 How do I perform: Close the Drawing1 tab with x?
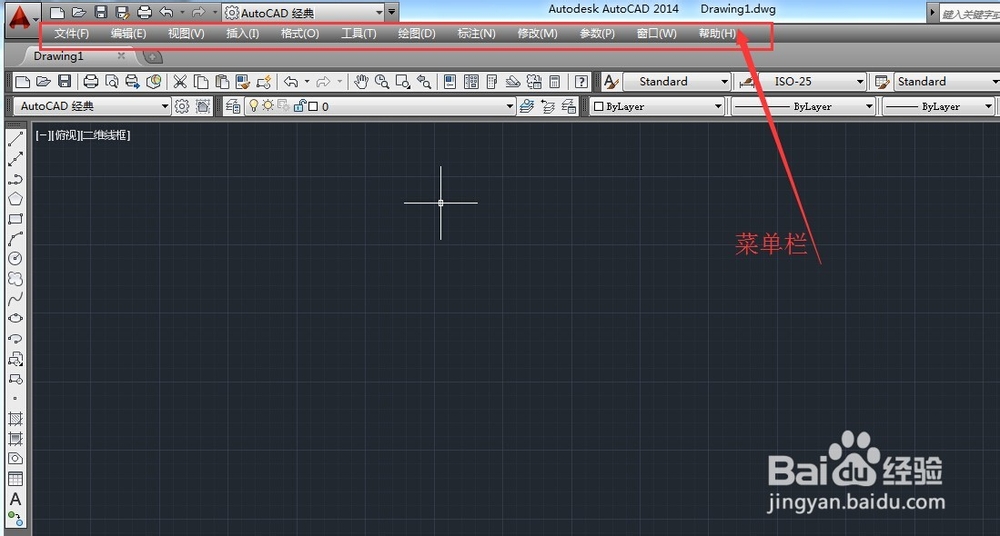[121, 56]
